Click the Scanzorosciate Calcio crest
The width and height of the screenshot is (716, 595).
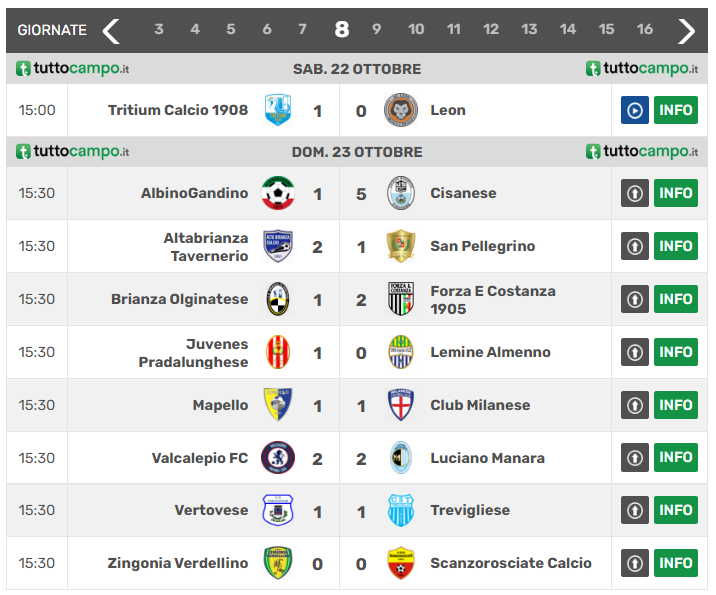pos(401,563)
